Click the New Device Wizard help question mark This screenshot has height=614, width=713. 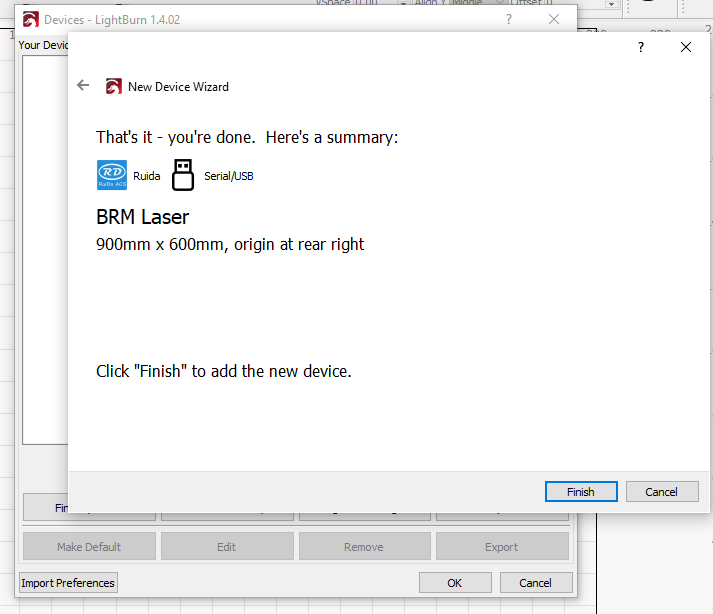(x=640, y=47)
